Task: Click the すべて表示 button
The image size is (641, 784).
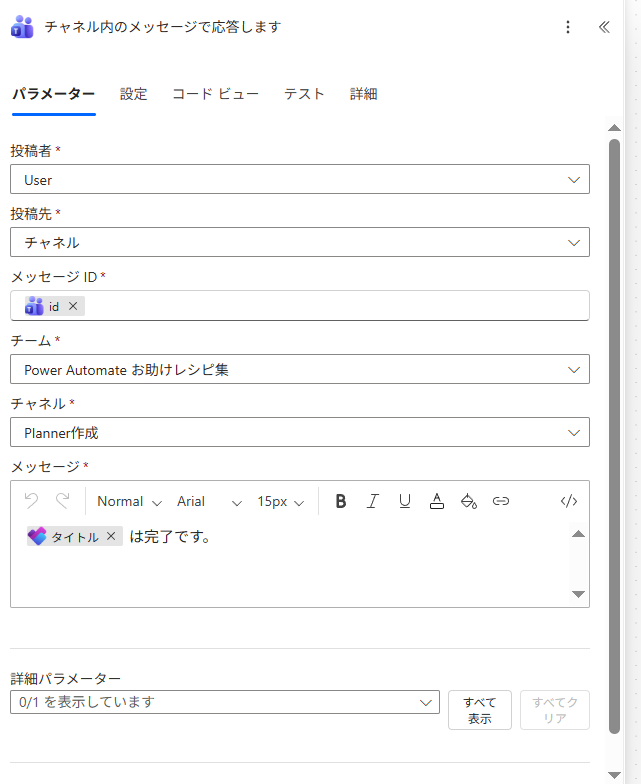Action: 480,710
